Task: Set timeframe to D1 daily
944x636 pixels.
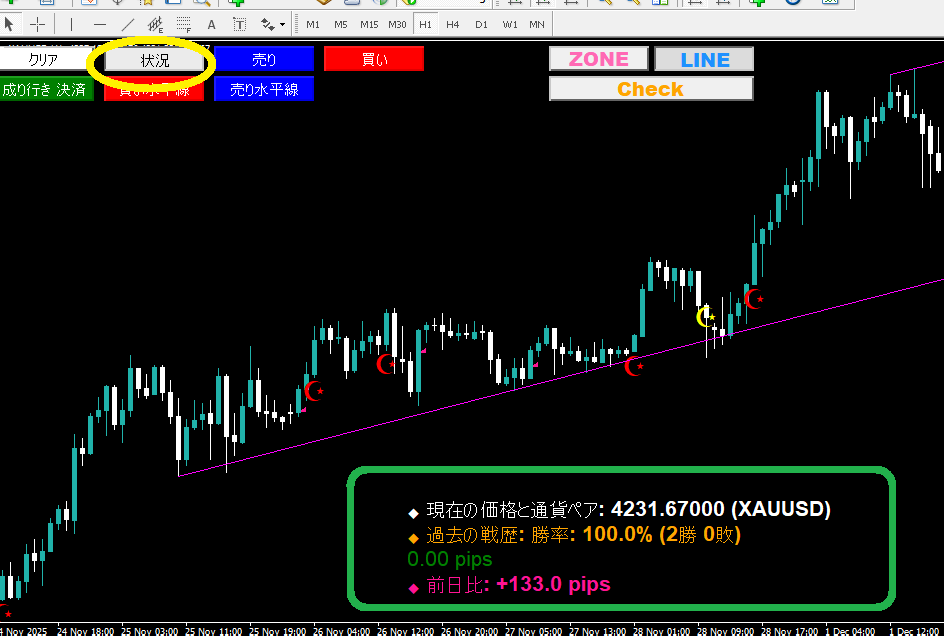Action: pos(481,24)
